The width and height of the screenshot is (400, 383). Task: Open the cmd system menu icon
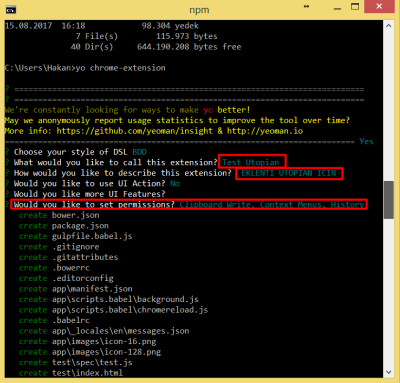(11, 10)
